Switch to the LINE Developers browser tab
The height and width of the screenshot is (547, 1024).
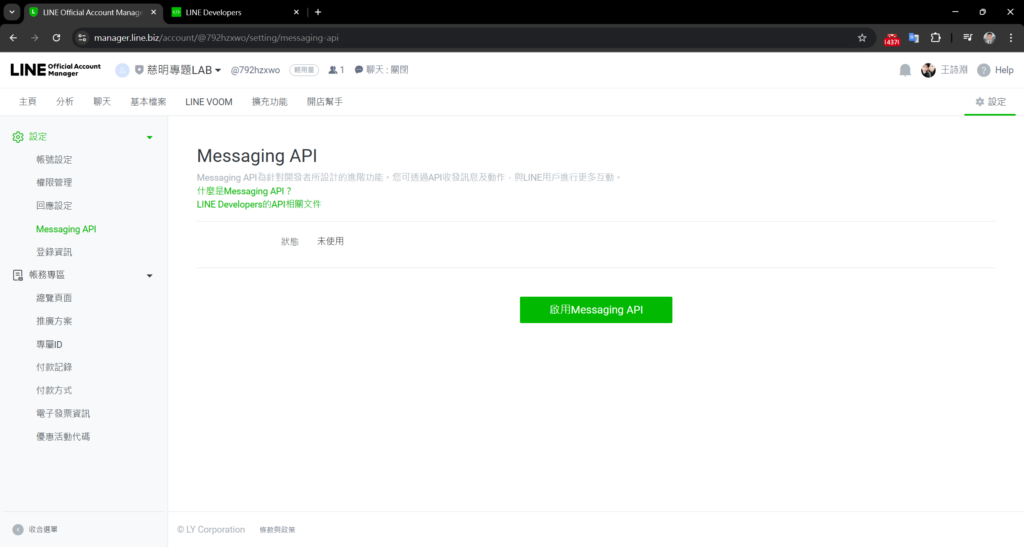pos(235,12)
